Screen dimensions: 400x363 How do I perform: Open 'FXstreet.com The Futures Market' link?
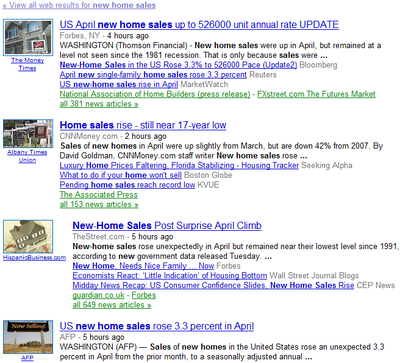pos(316,94)
